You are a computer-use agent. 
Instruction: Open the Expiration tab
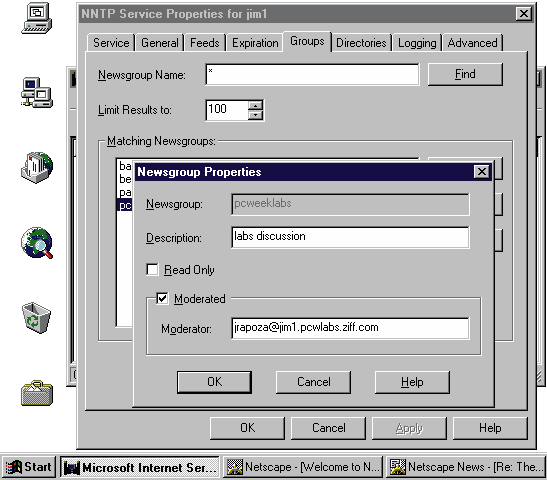[x=255, y=43]
